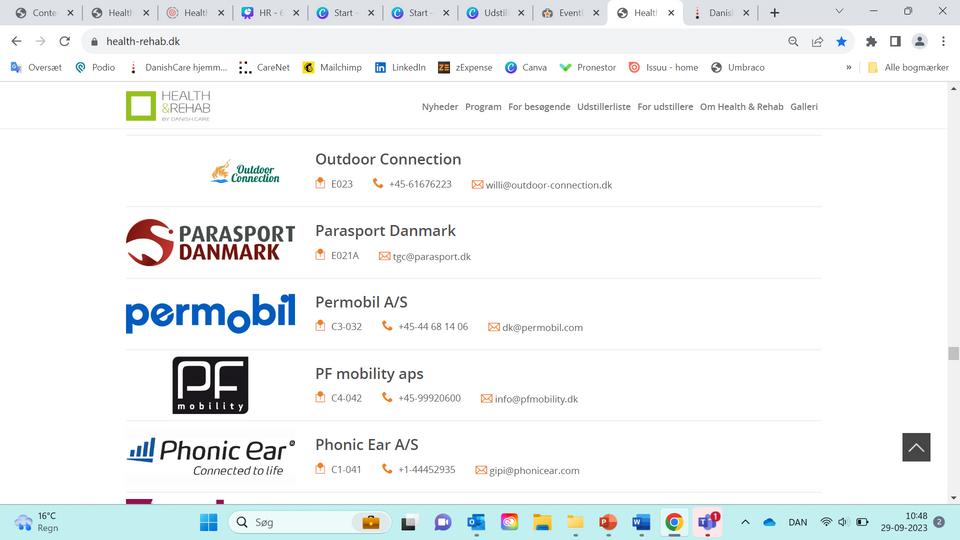
Task: Click the Health & Rehab site logo
Action: pyautogui.click(x=168, y=105)
